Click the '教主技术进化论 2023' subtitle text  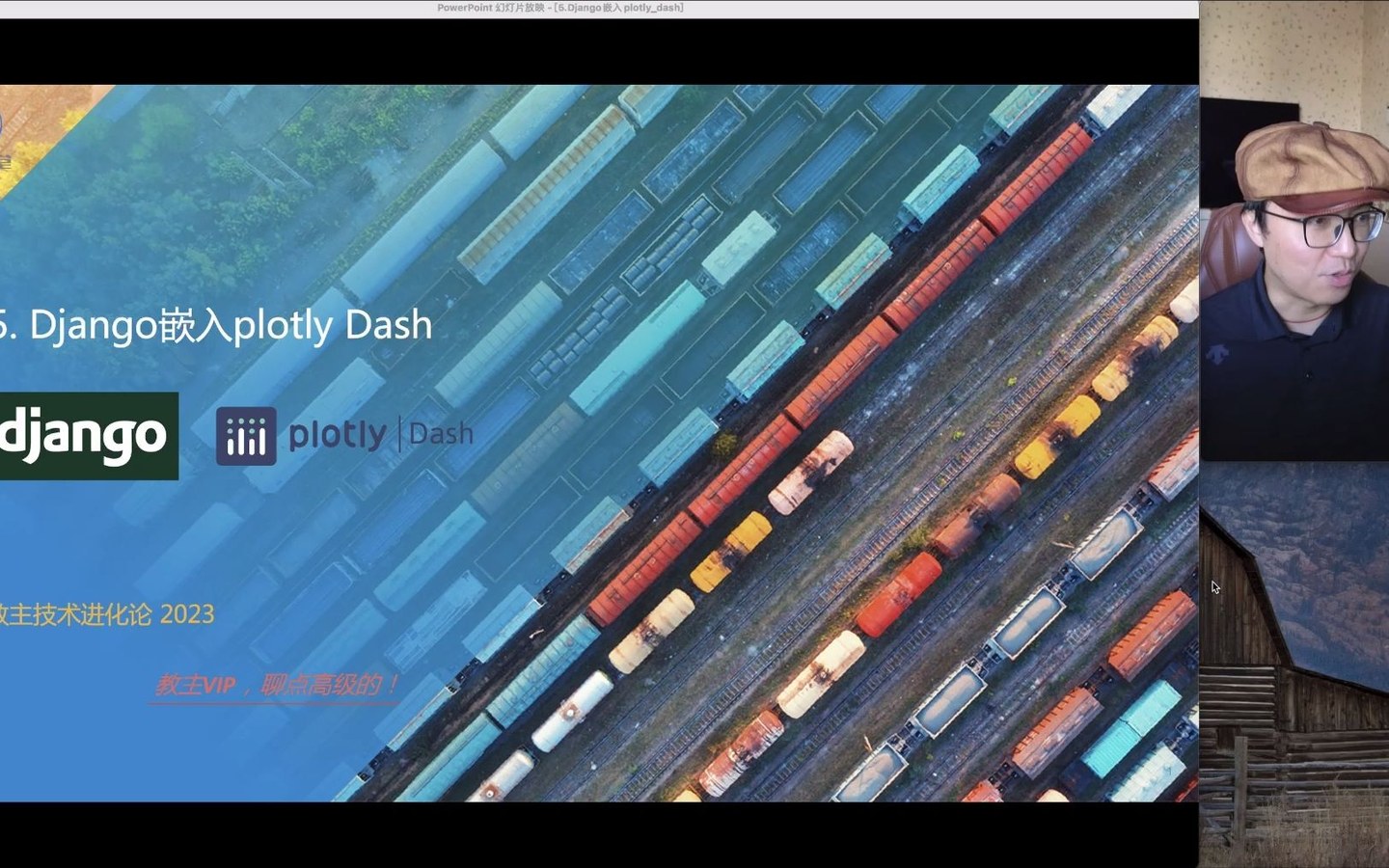(107, 614)
